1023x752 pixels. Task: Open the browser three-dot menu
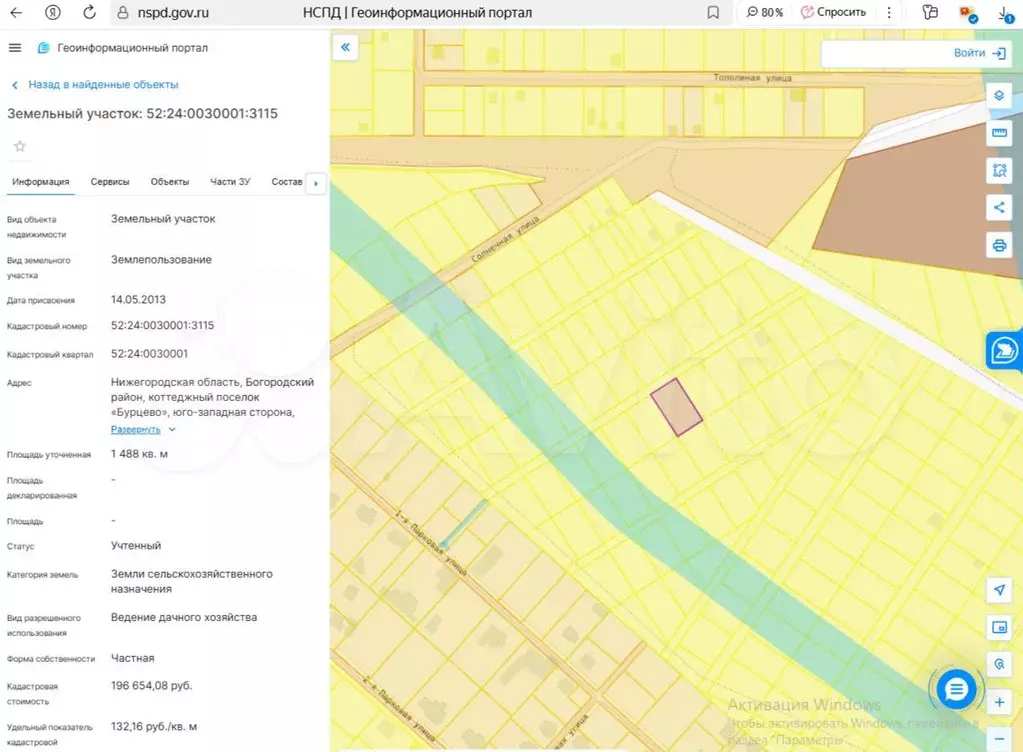click(x=889, y=12)
